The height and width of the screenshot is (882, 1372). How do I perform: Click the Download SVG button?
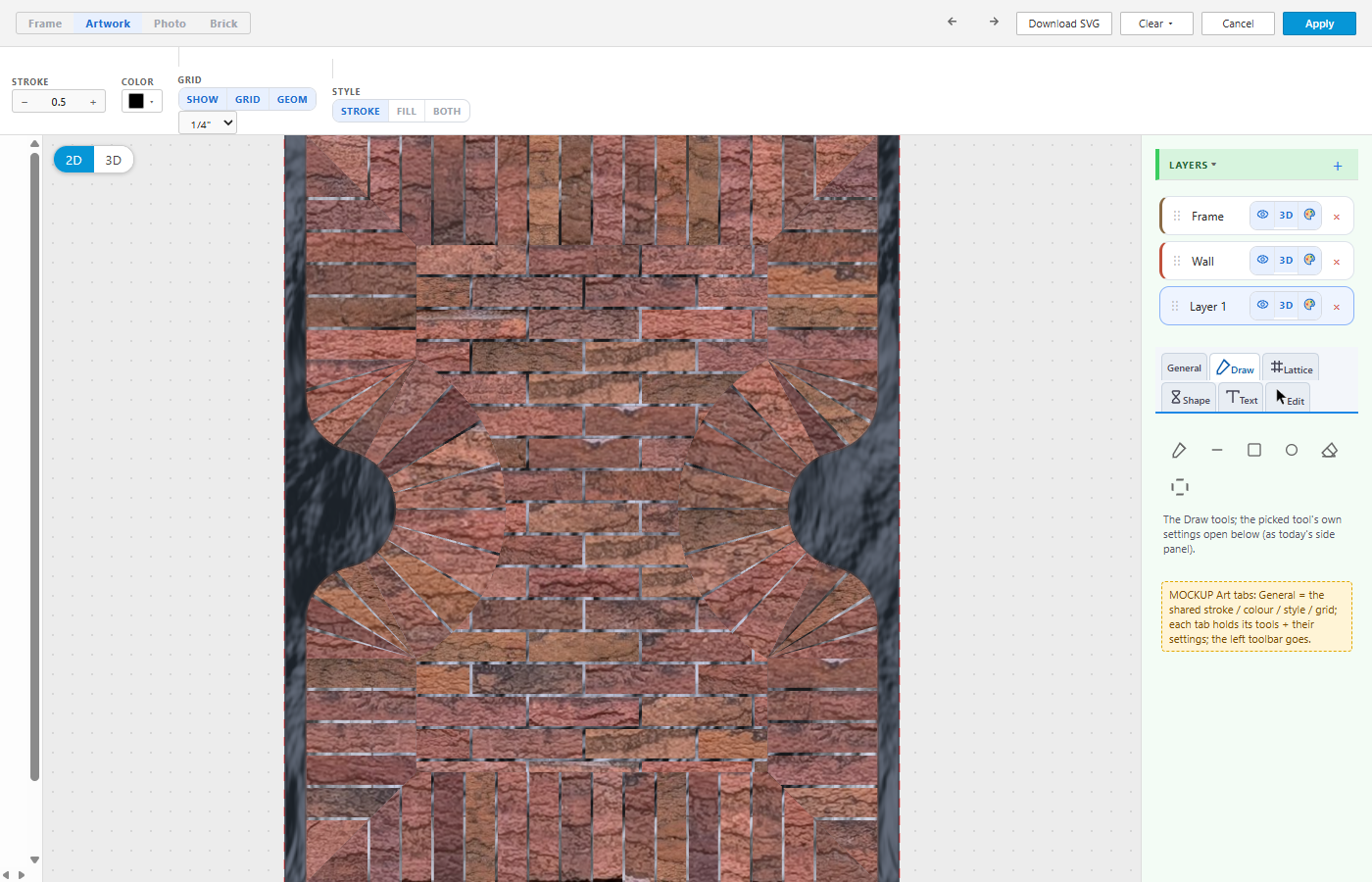click(1064, 24)
